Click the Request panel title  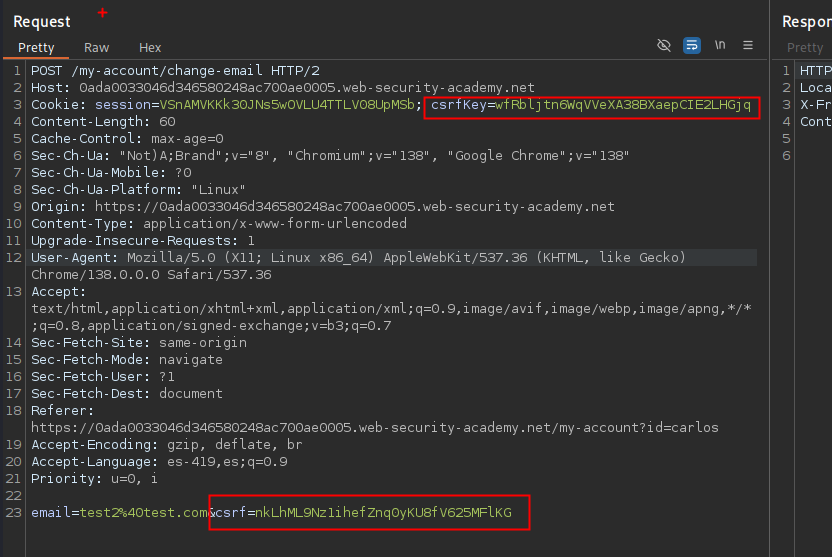point(42,21)
